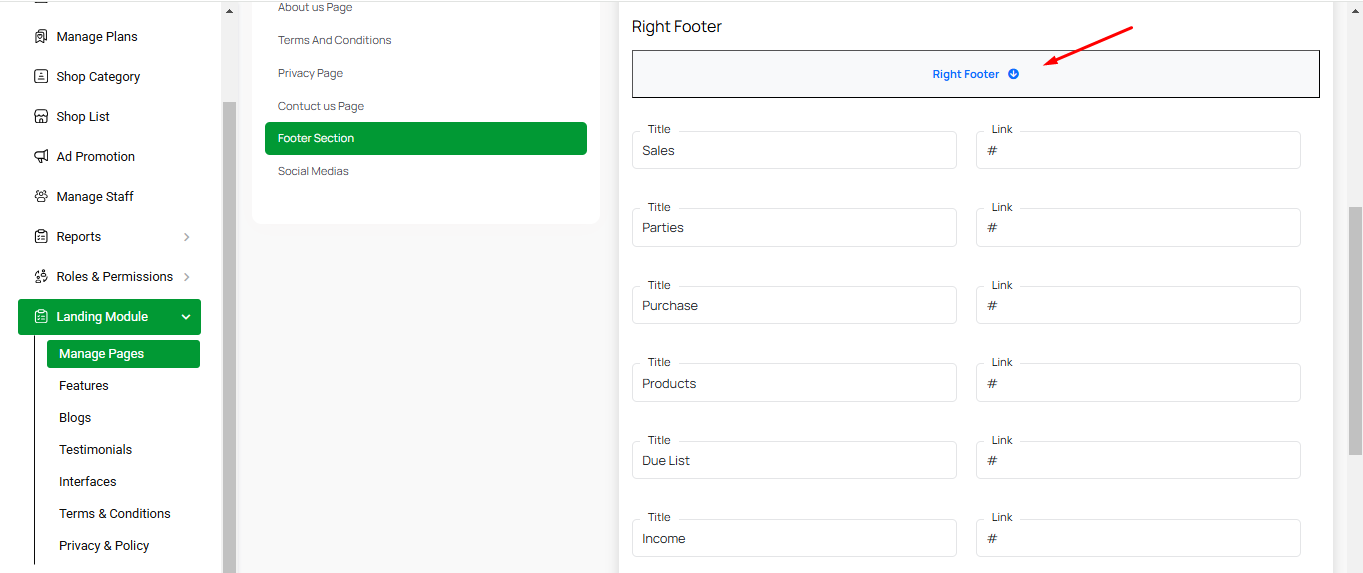Collapse the Landing Module menu chevron
This screenshot has width=1363, height=573.
[x=186, y=317]
